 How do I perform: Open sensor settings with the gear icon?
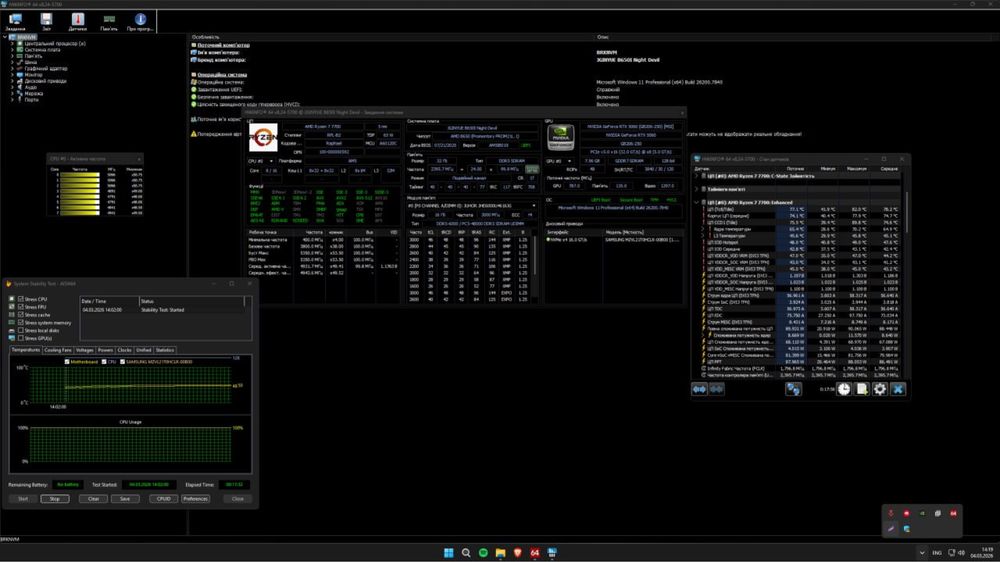(880, 389)
